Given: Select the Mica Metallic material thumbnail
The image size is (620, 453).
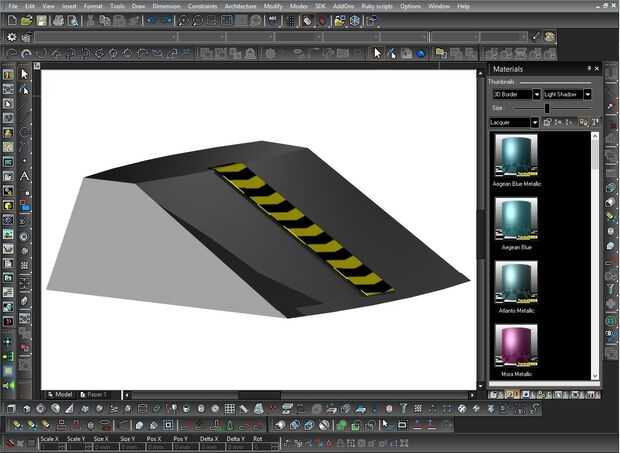Looking at the screenshot, I should pos(516,345).
